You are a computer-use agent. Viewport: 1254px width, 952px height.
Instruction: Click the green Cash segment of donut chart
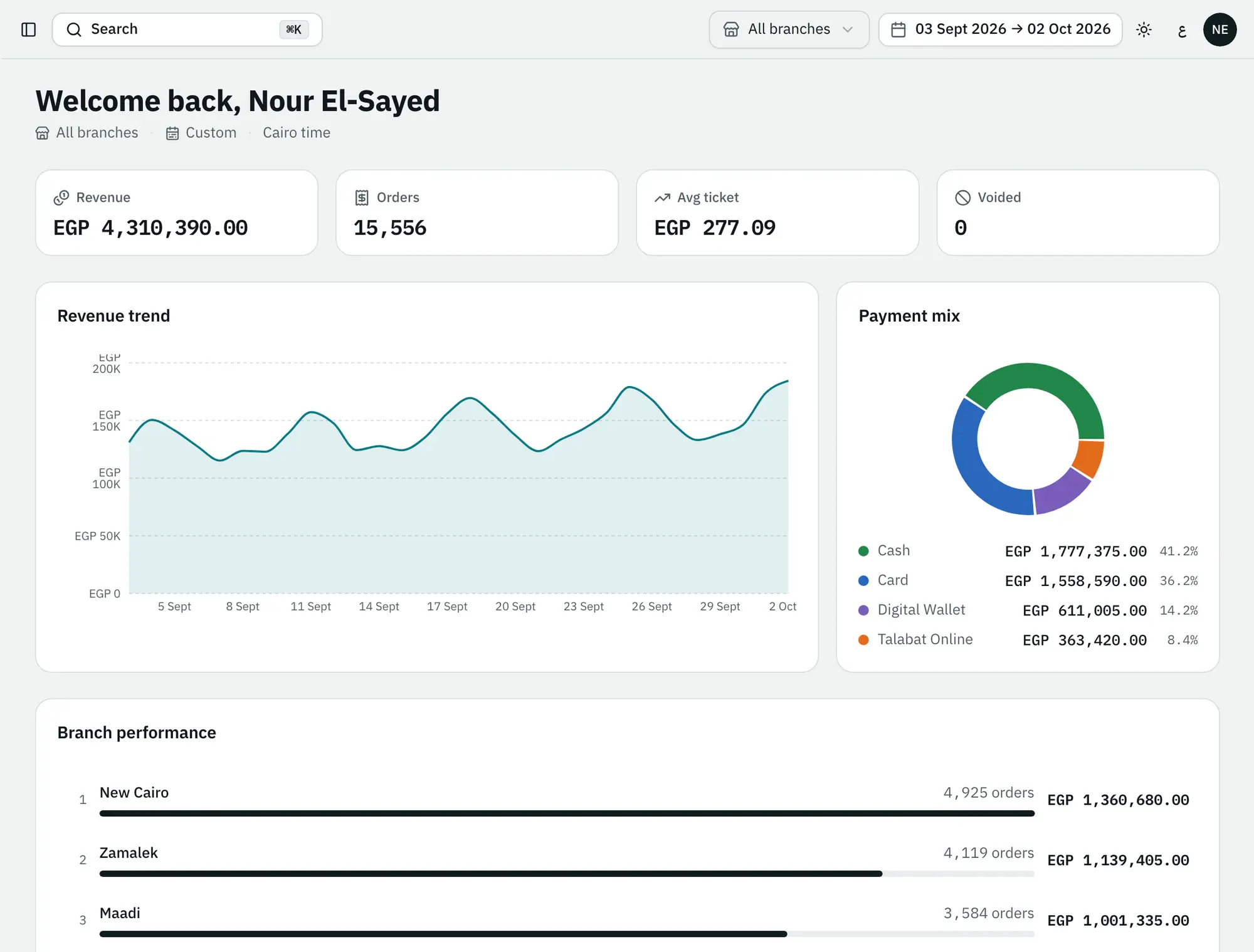pos(1046,379)
